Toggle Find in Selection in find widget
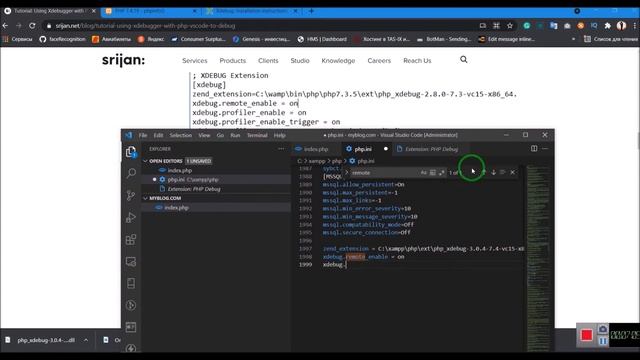 point(503,173)
